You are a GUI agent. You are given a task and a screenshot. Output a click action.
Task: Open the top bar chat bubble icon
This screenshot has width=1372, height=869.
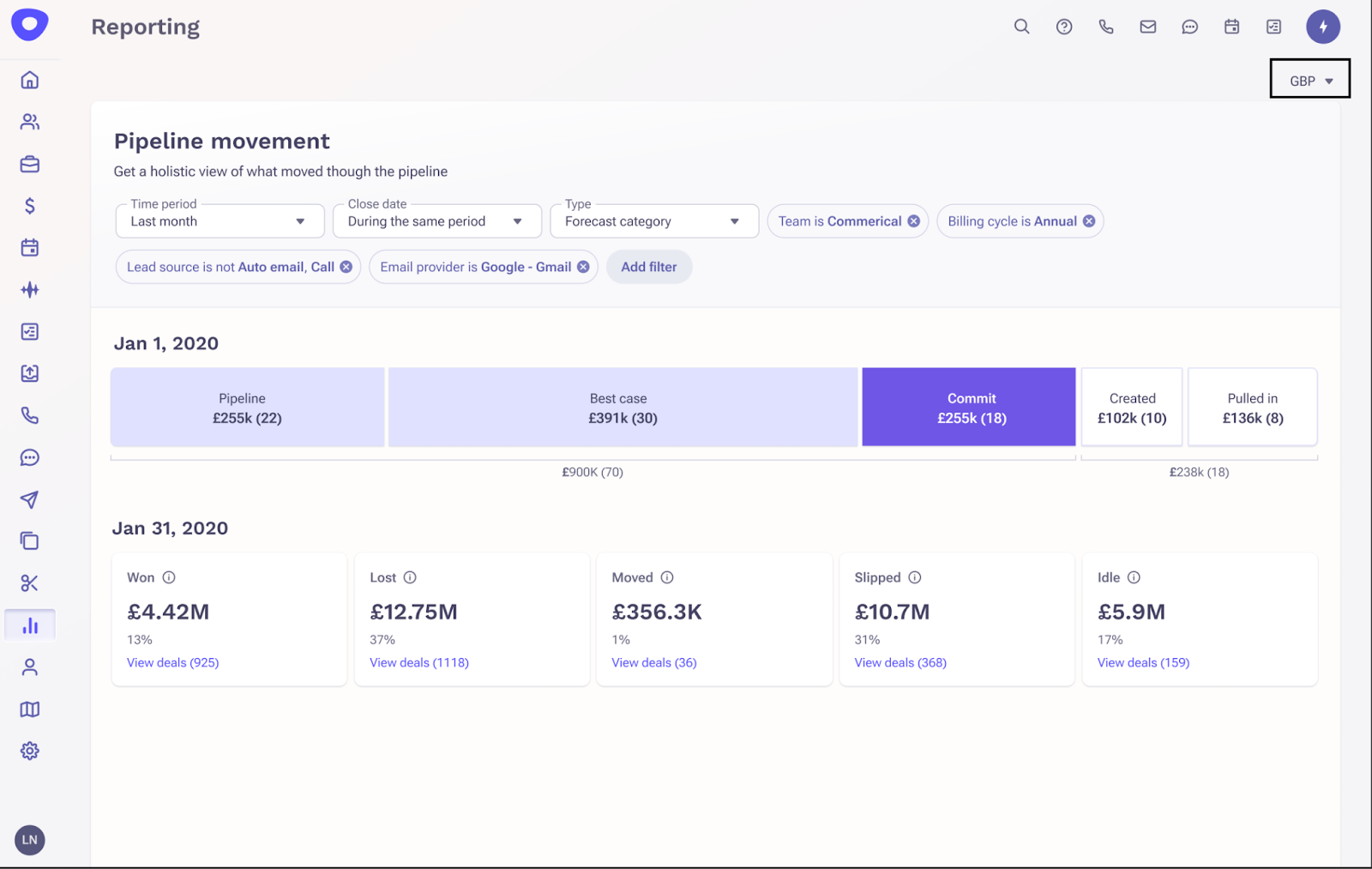1190,27
